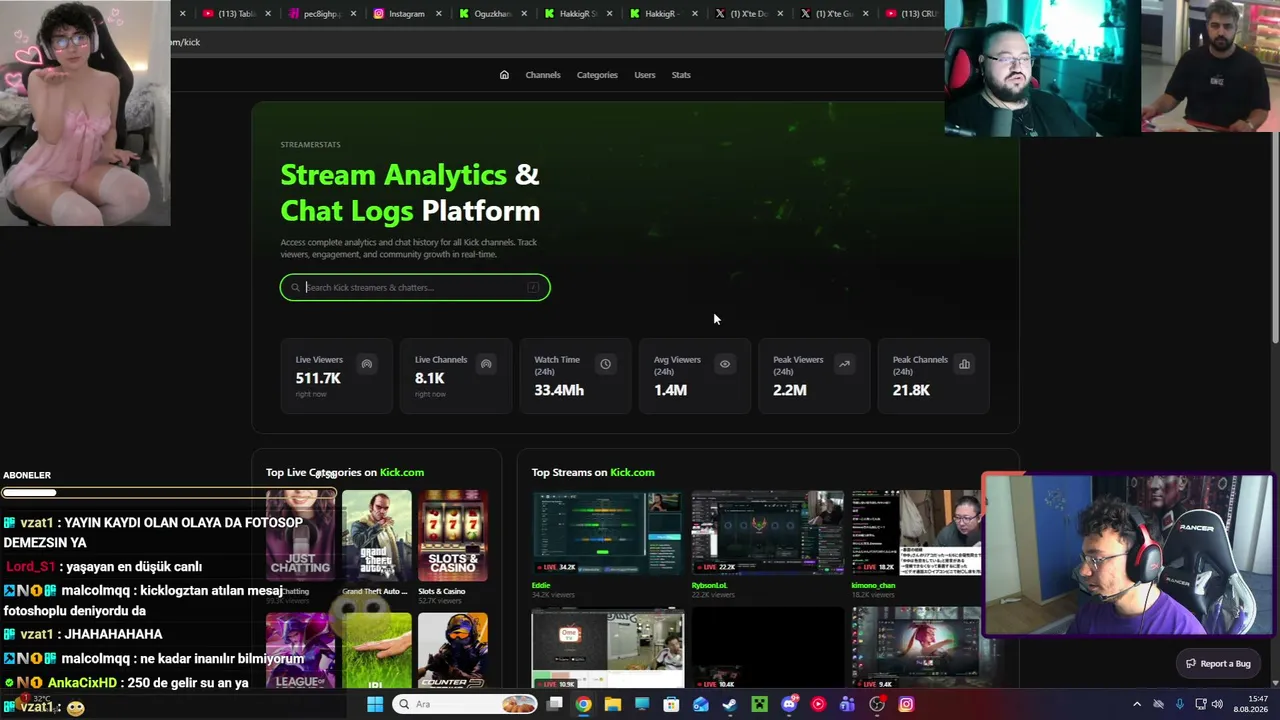This screenshot has width=1280, height=720.
Task: Click the Report a Bug button
Action: point(1218,664)
